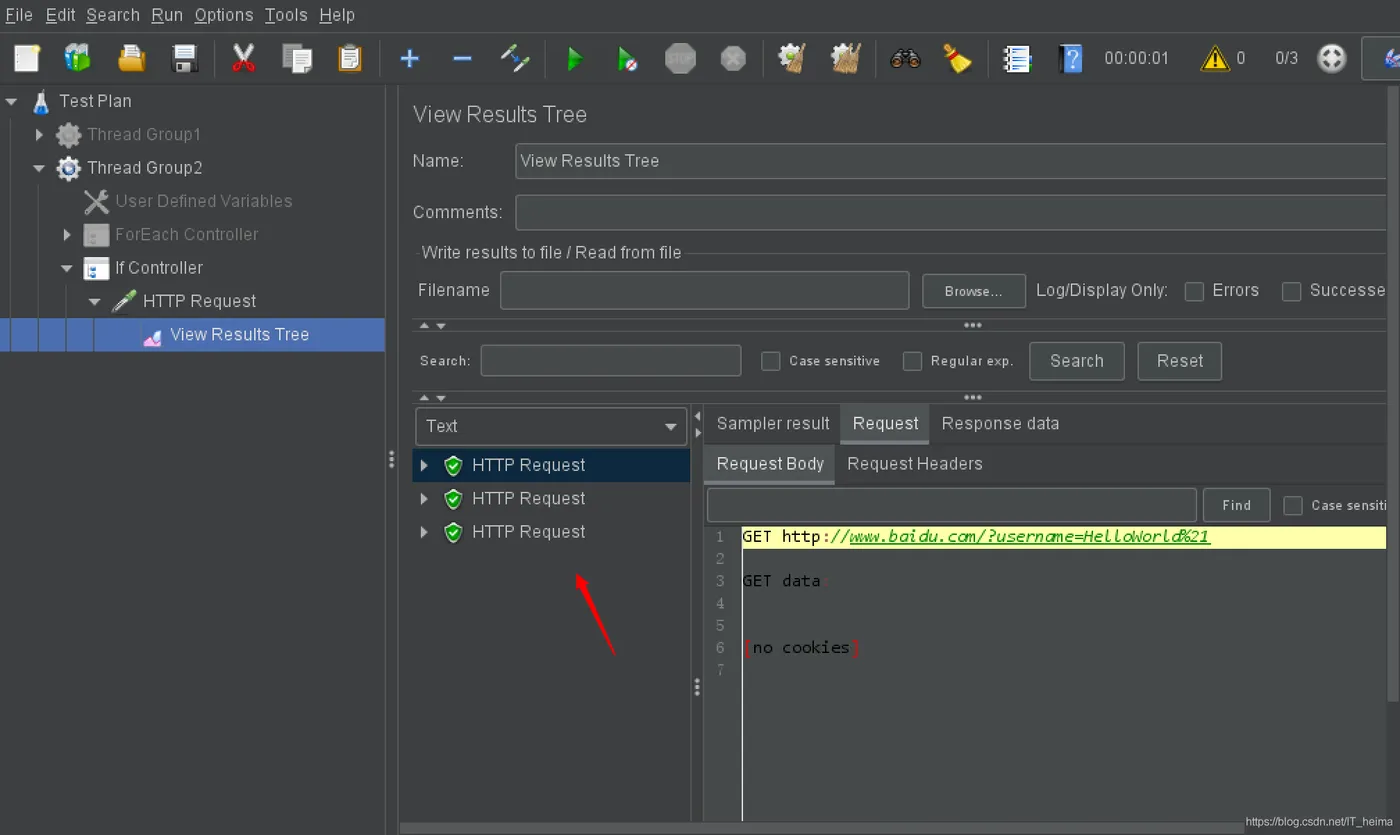Viewport: 1400px width, 835px height.
Task: Click the broom Reset Search icon
Action: click(958, 59)
